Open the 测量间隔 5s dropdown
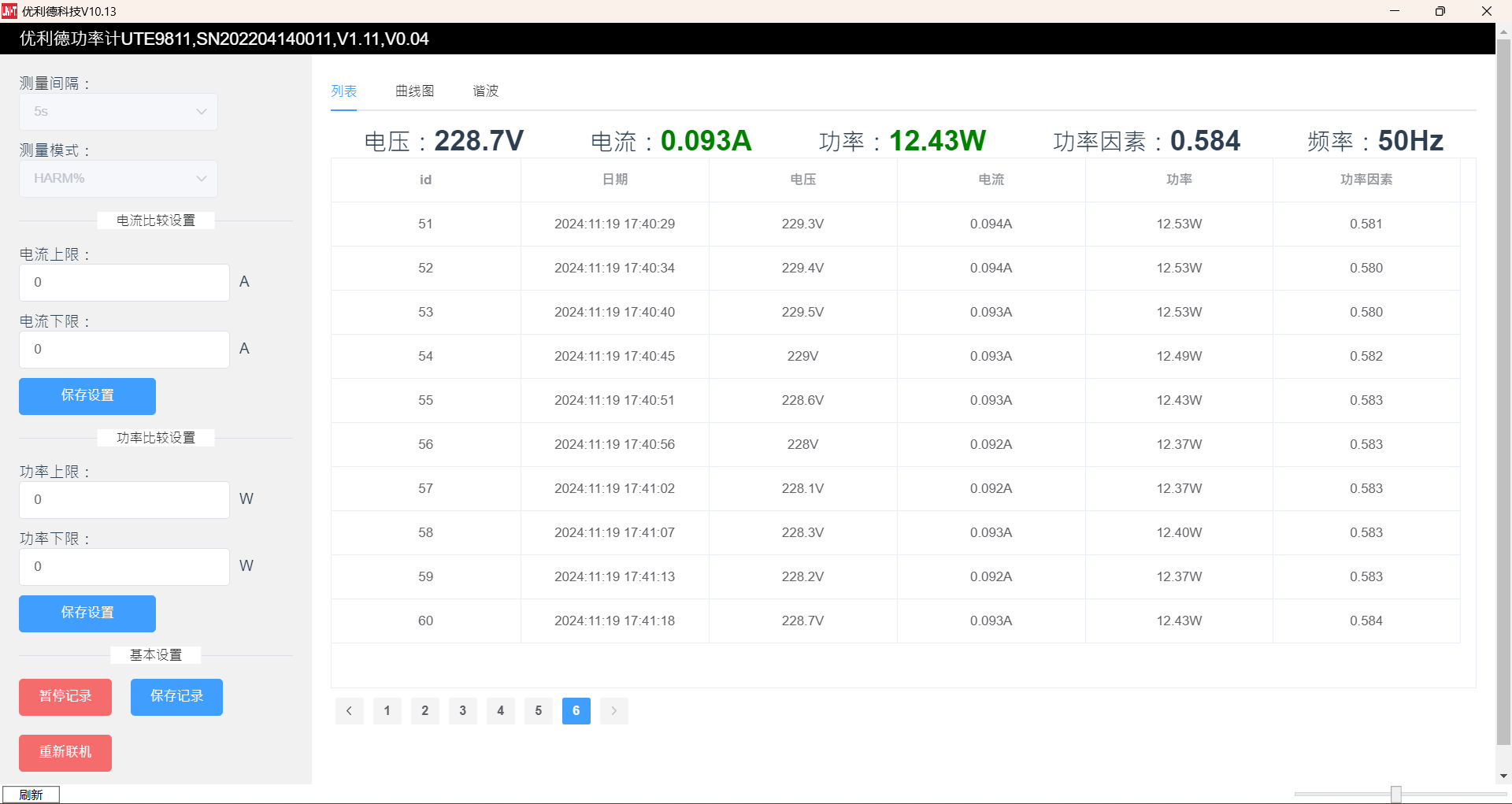The width and height of the screenshot is (1512, 804). [118, 112]
